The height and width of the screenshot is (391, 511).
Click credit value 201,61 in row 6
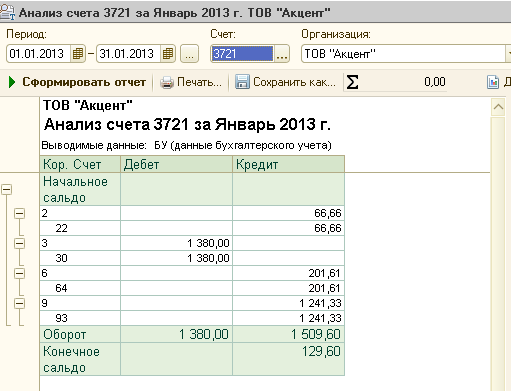(288, 273)
